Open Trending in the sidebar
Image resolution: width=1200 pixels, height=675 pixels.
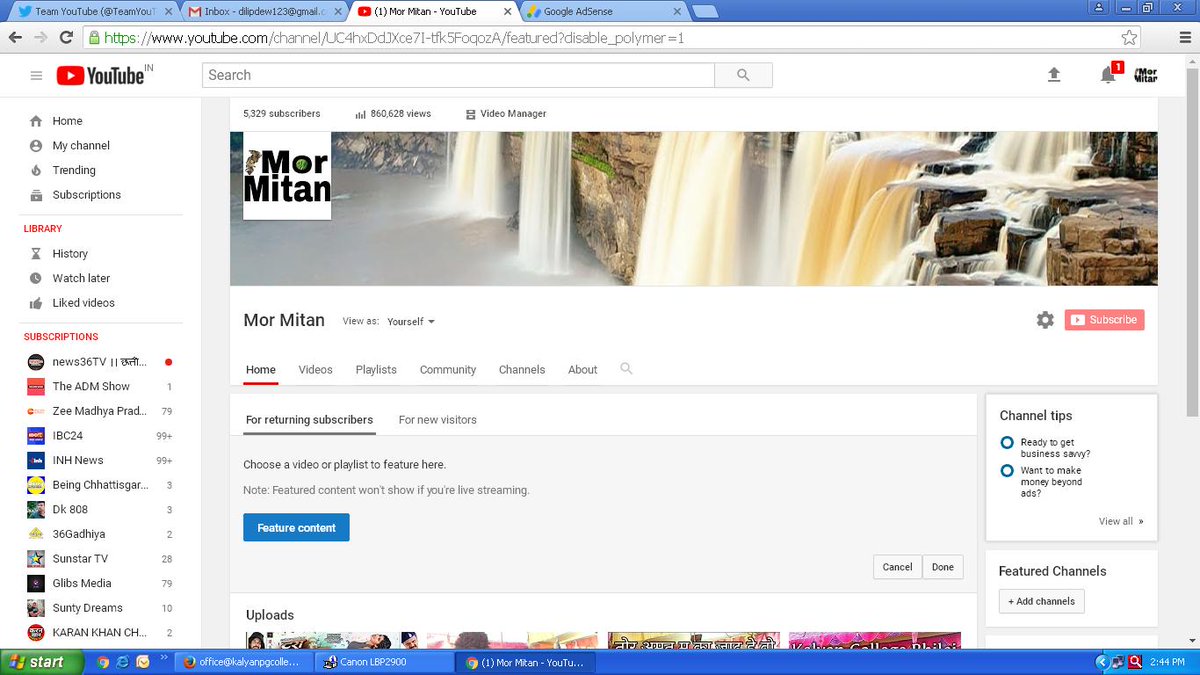[x=73, y=170]
